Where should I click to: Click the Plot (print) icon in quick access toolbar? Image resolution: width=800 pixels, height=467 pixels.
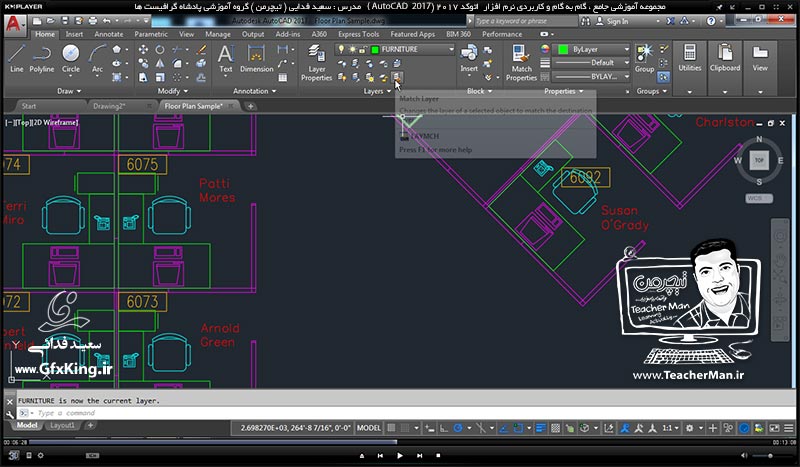(92, 21)
